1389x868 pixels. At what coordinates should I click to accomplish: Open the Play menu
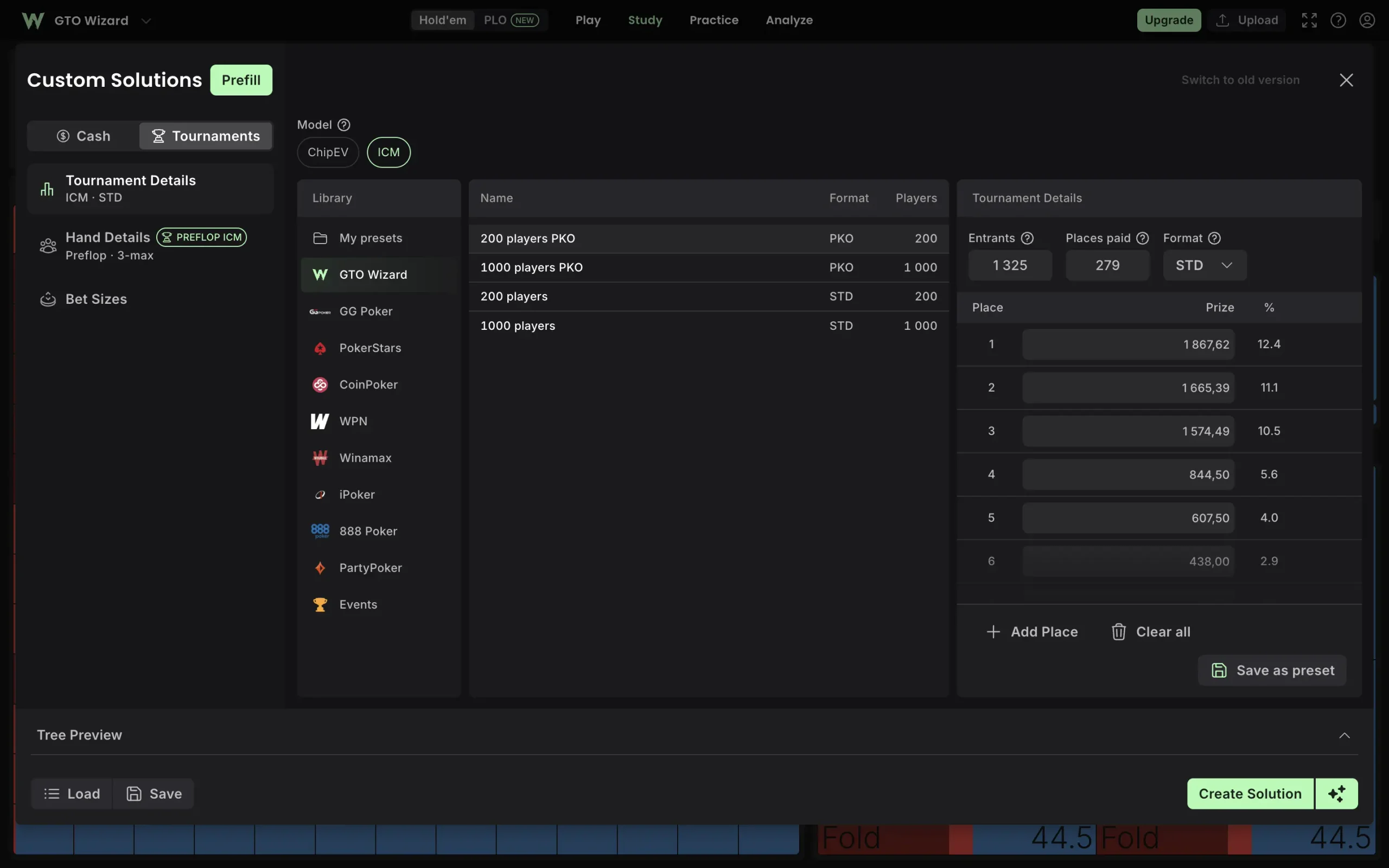tap(588, 20)
